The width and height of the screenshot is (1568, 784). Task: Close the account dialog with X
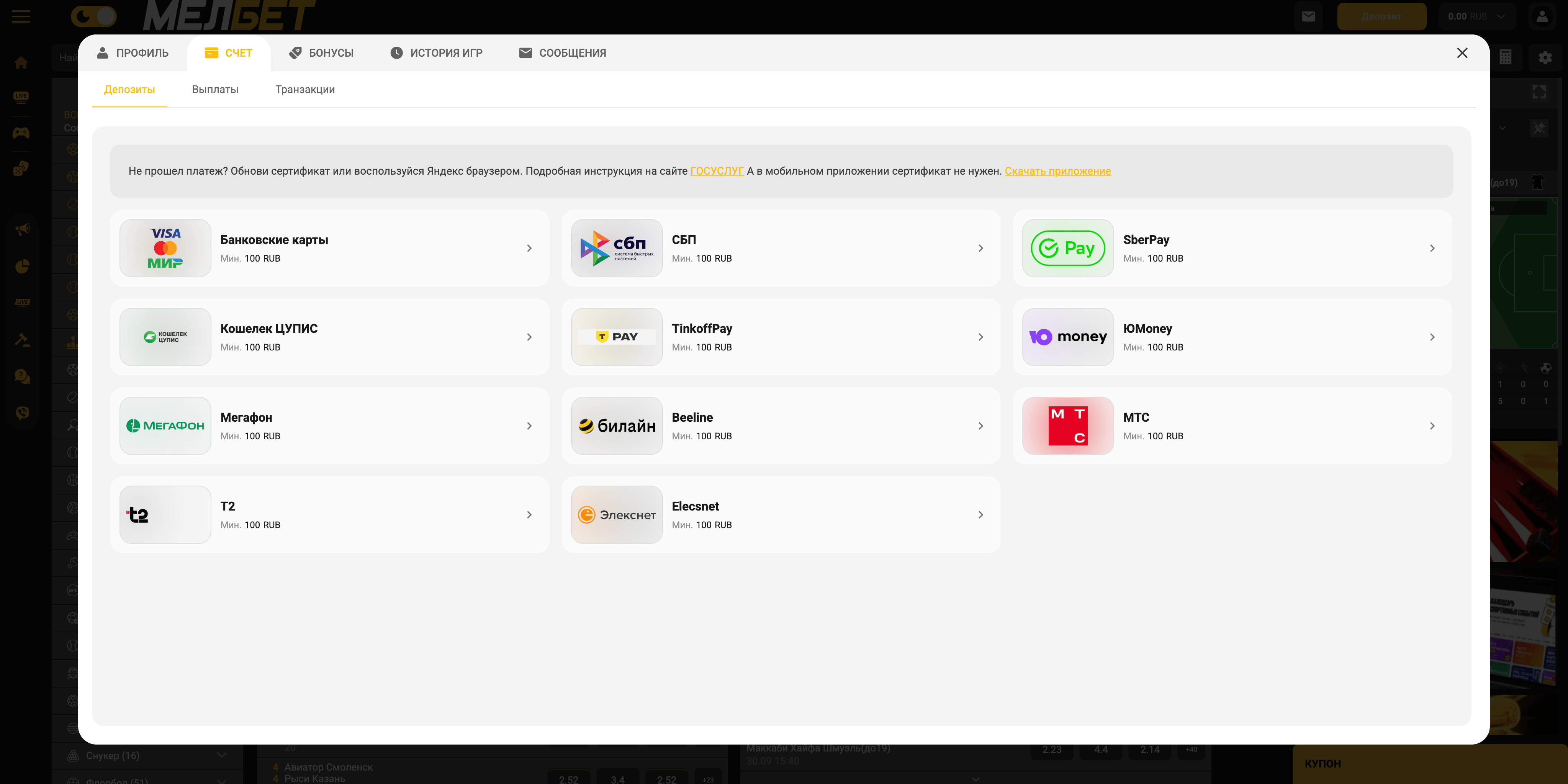[1462, 53]
